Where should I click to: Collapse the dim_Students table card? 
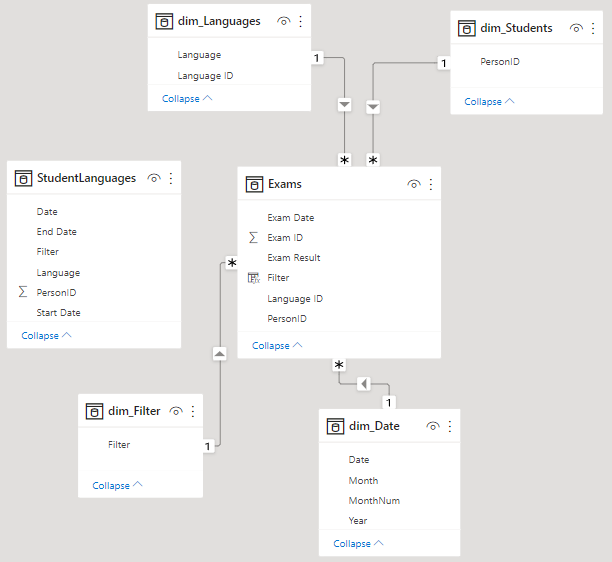click(x=489, y=102)
